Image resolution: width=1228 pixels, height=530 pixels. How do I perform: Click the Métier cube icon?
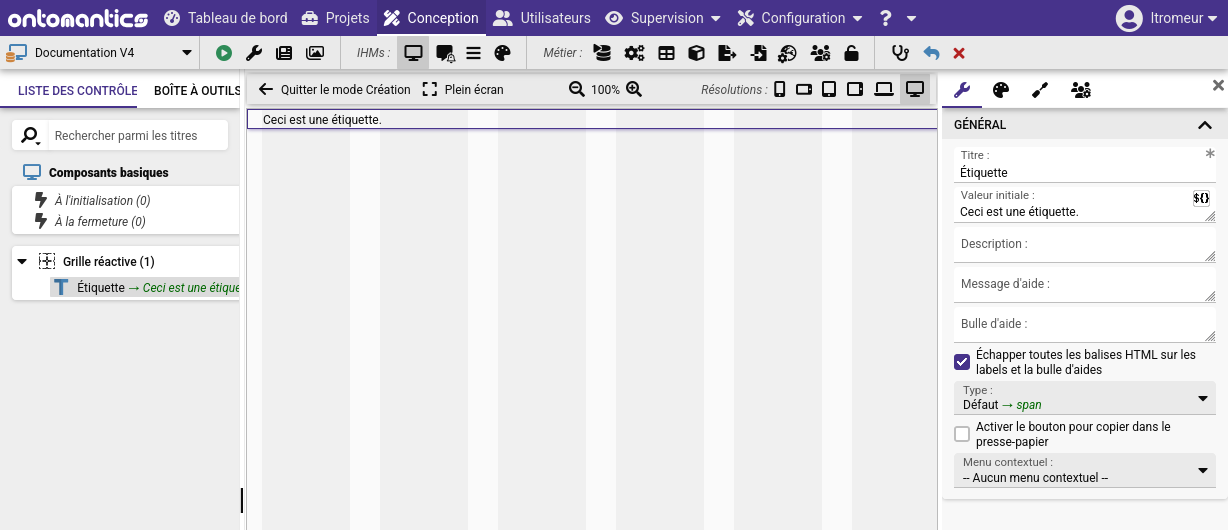tap(697, 53)
